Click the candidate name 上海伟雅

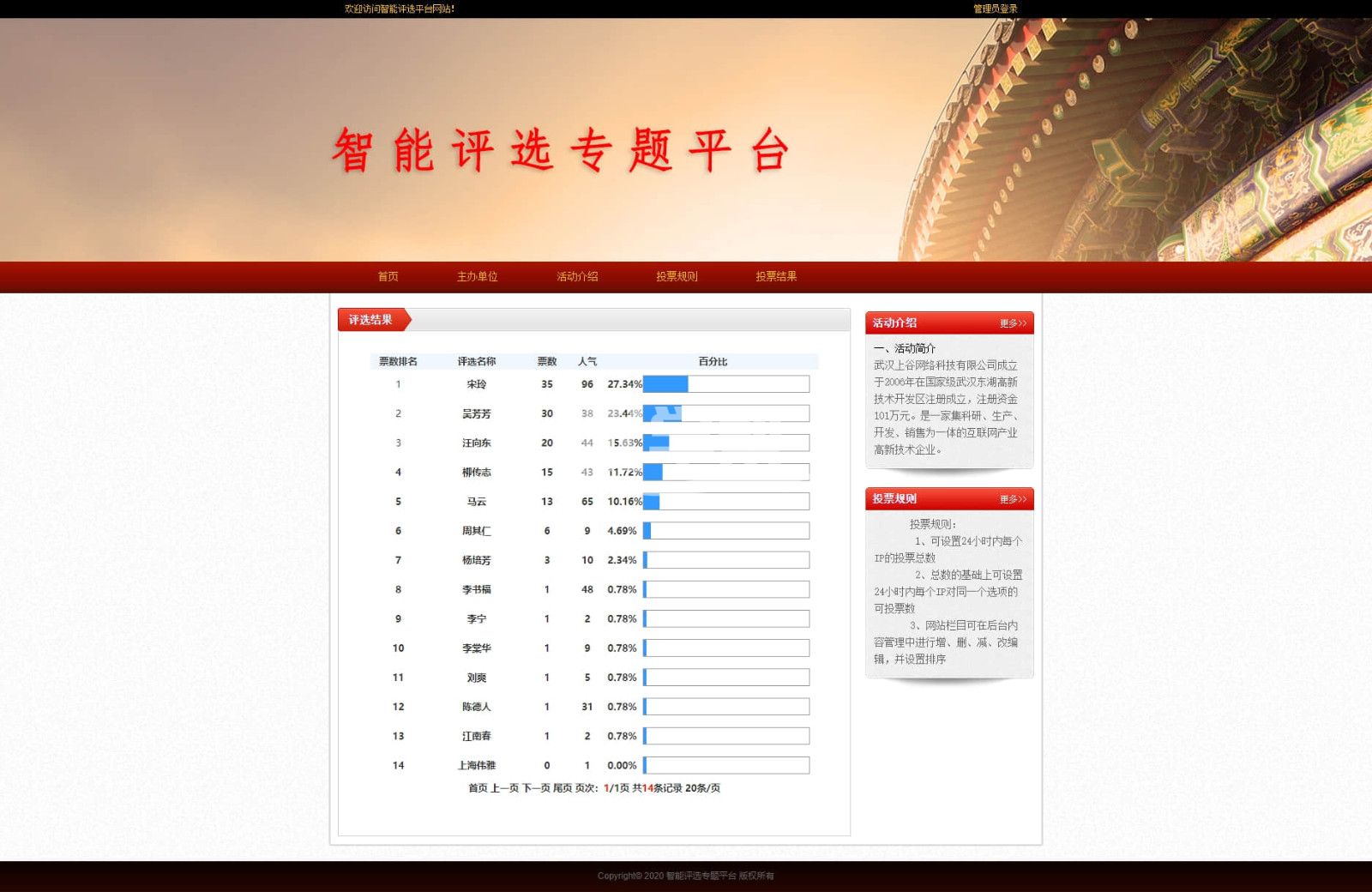tap(476, 766)
